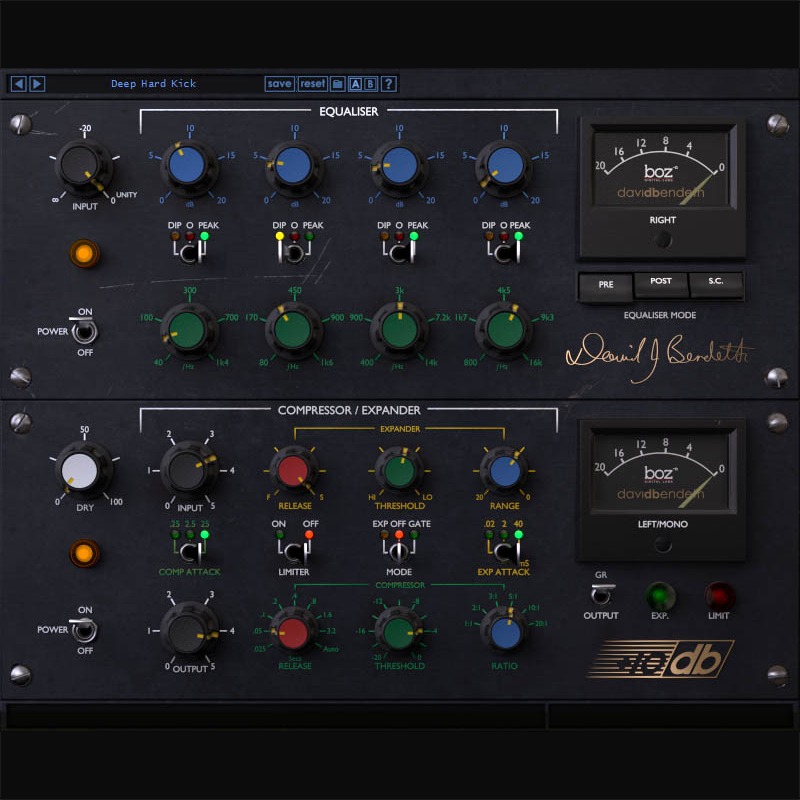
Task: Flip the EXP/OFF/GATE MODE switch
Action: tap(399, 551)
